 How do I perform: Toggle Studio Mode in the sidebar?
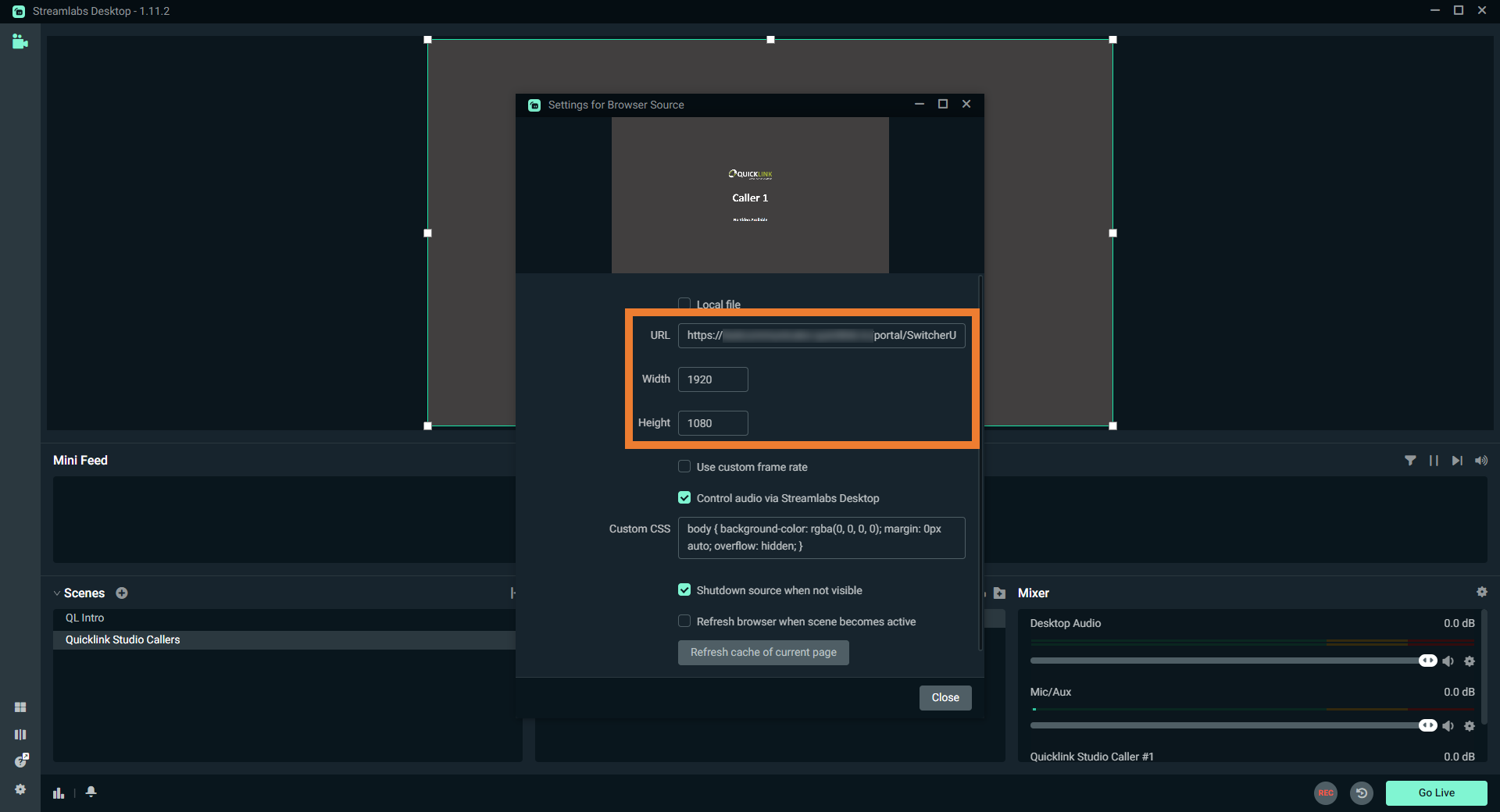coord(20,735)
